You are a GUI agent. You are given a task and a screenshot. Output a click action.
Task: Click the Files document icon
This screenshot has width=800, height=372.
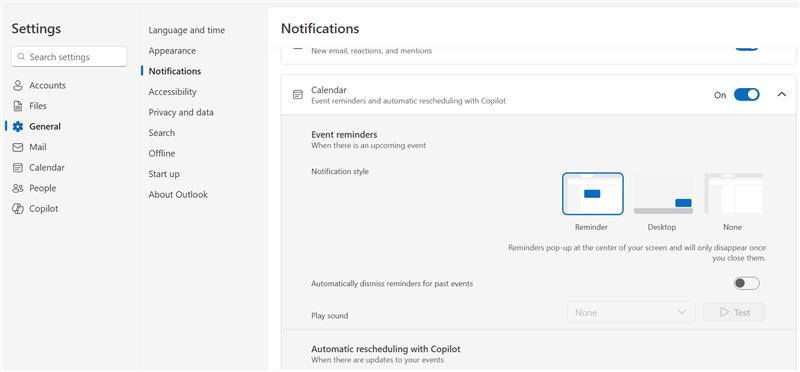[x=18, y=106]
